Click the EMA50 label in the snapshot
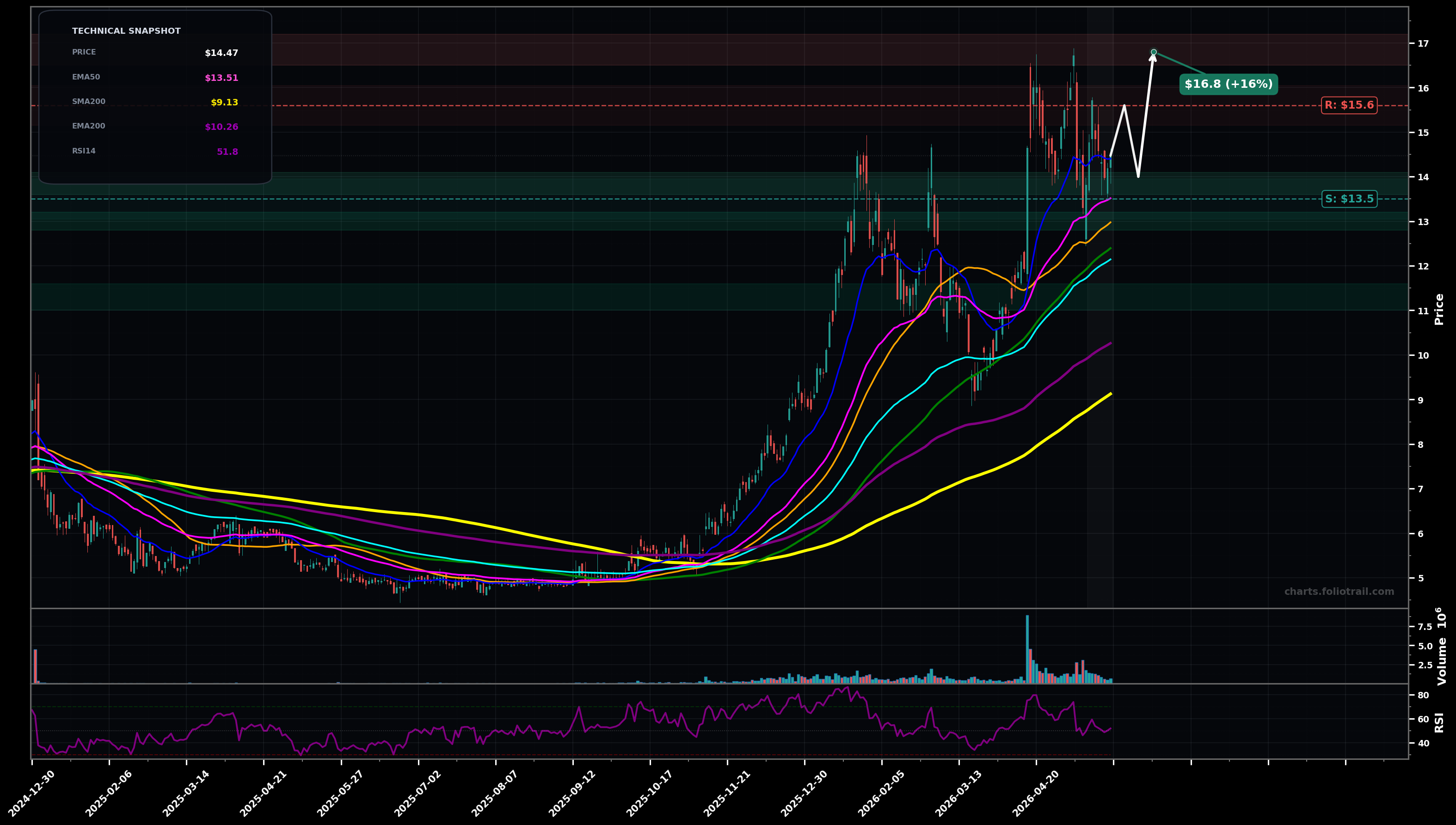Image resolution: width=1456 pixels, height=825 pixels. [86, 77]
